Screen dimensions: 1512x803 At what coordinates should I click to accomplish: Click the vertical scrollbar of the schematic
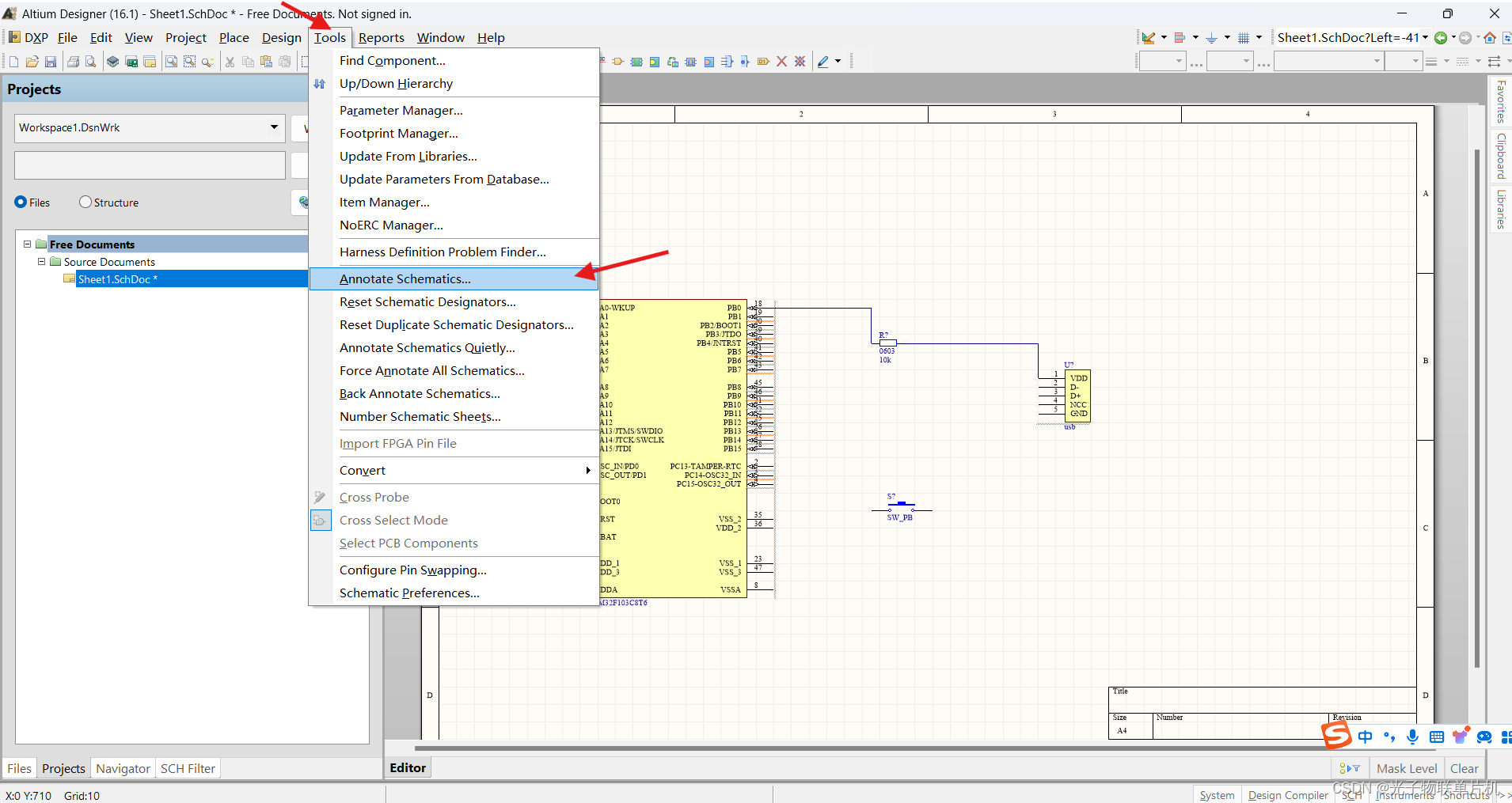point(1477,407)
